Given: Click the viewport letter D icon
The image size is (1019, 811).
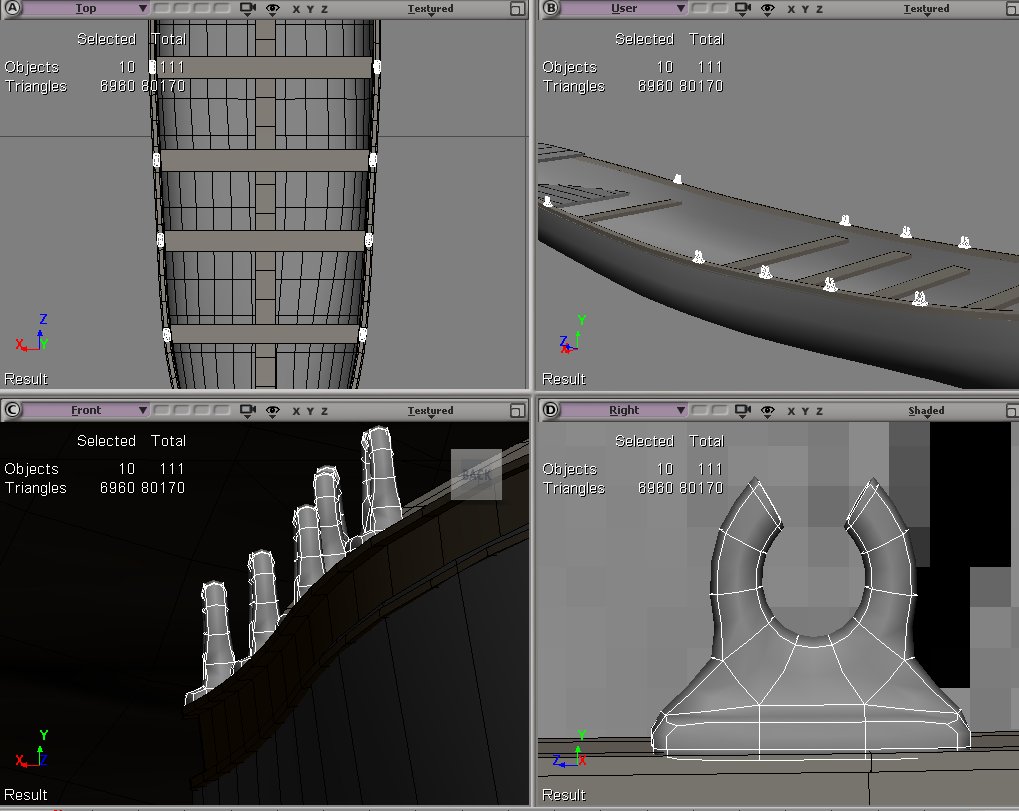Looking at the screenshot, I should 550,410.
